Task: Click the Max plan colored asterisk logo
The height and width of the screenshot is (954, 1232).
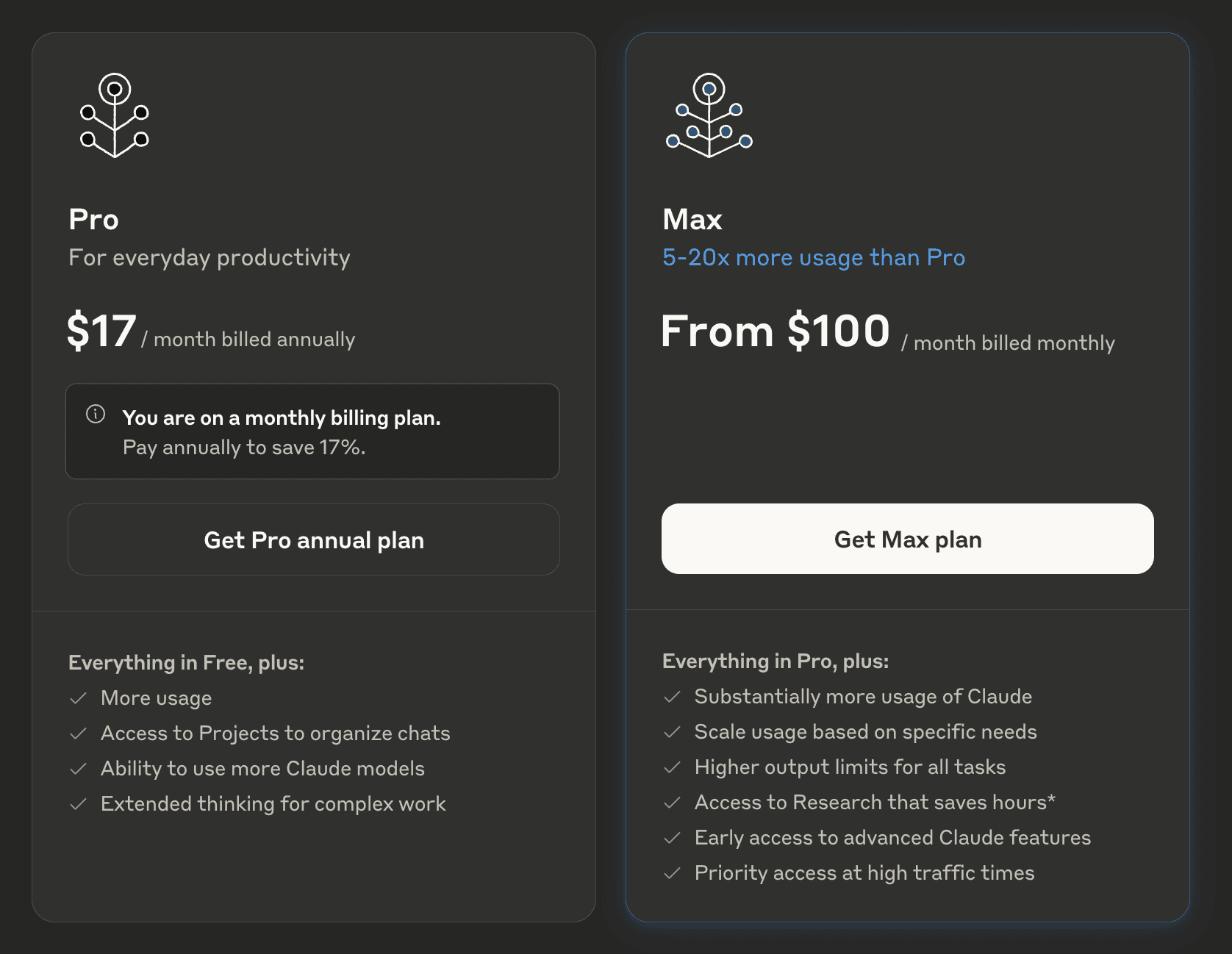Action: (x=709, y=115)
